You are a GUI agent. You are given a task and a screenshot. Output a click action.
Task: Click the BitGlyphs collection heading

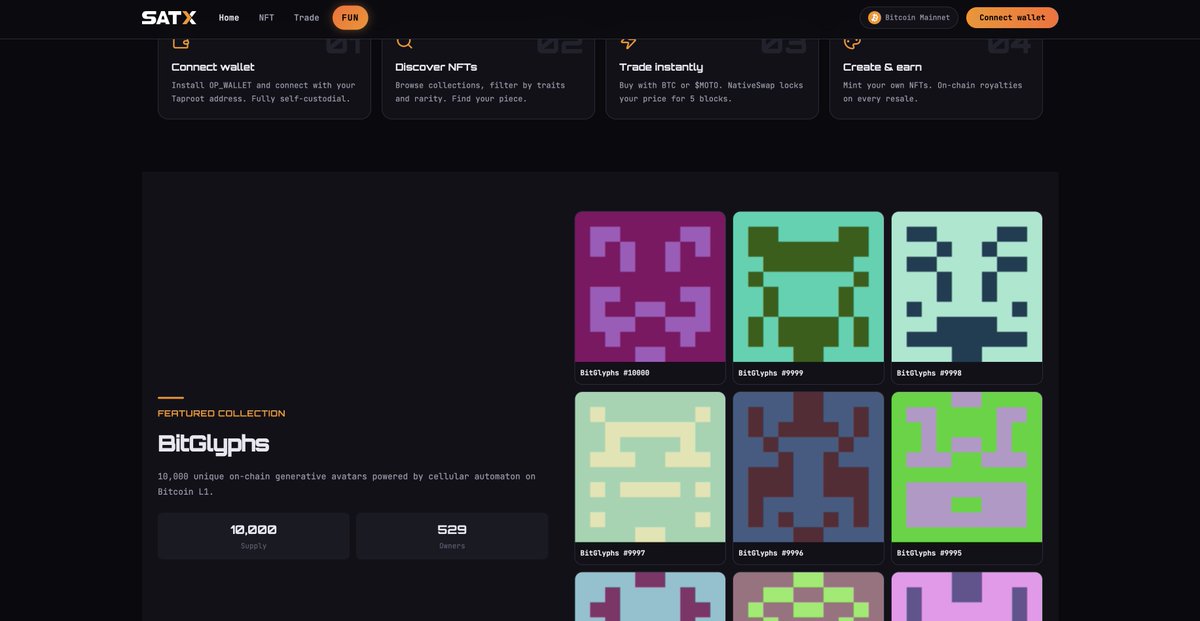[213, 444]
